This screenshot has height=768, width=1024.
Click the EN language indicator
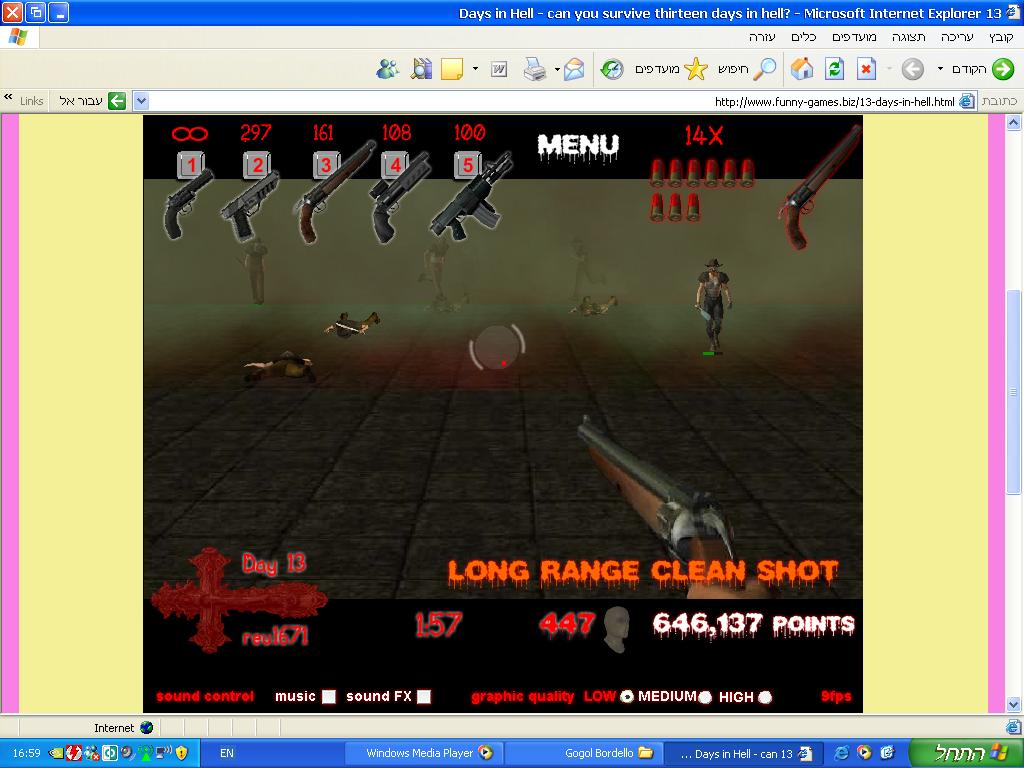click(x=227, y=753)
